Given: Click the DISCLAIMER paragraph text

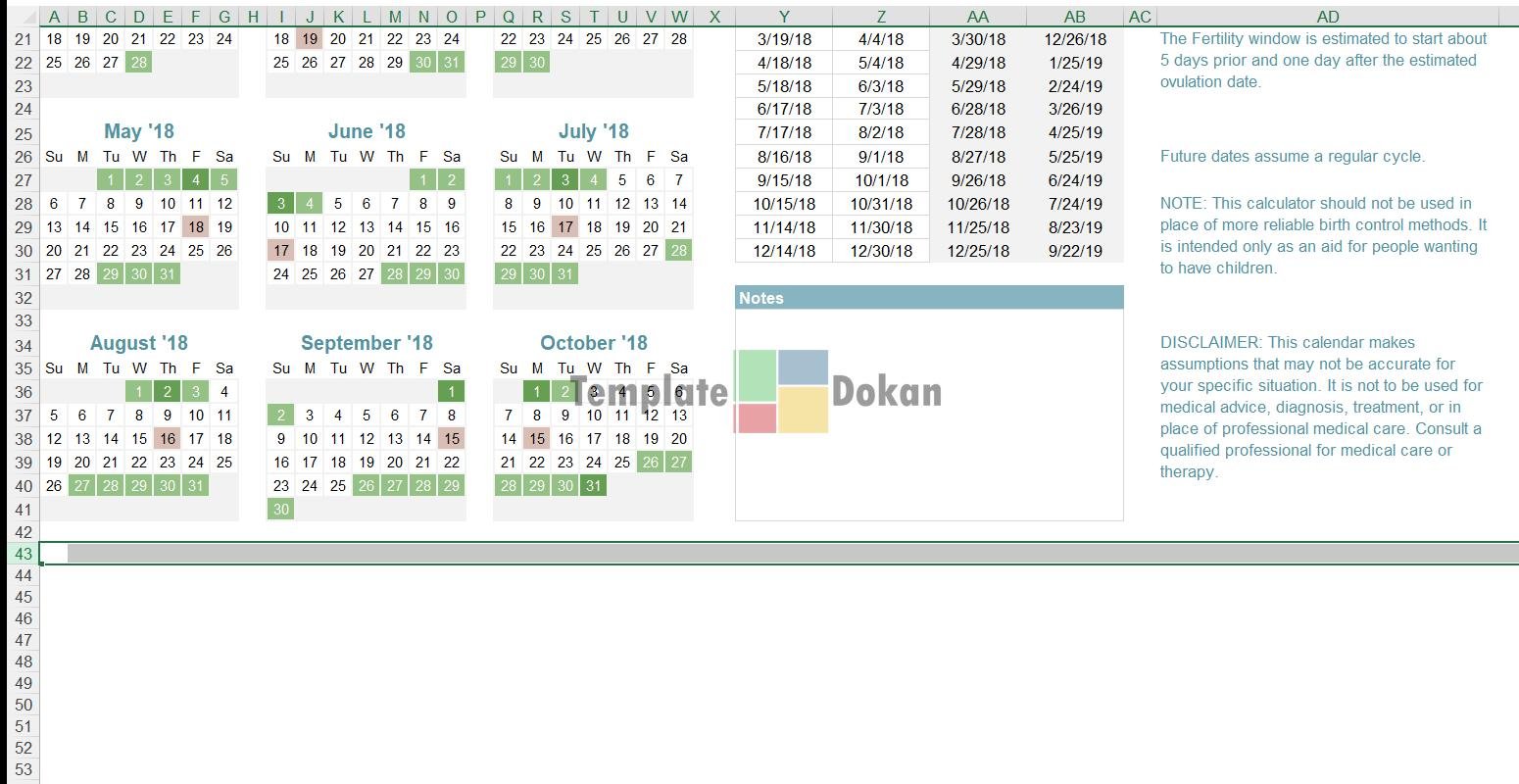Looking at the screenshot, I should (x=1321, y=407).
